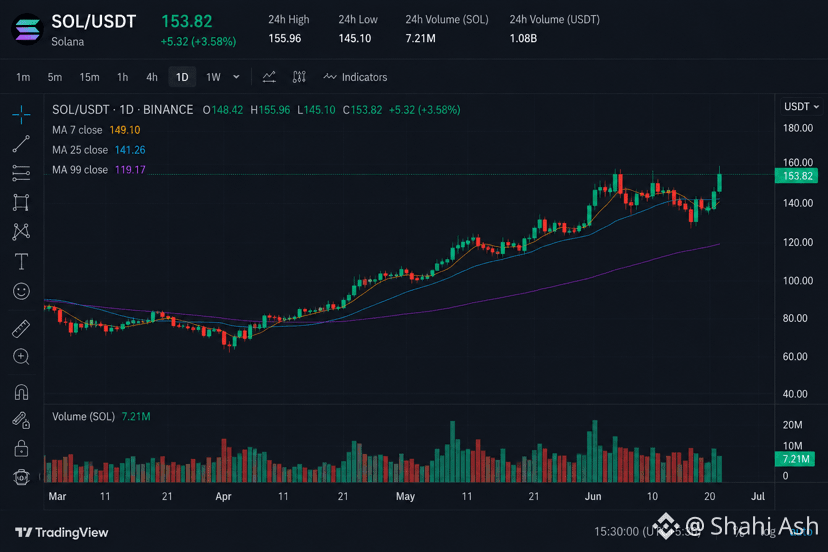Switch to the 4h timeframe
This screenshot has width=828, height=552.
[152, 77]
